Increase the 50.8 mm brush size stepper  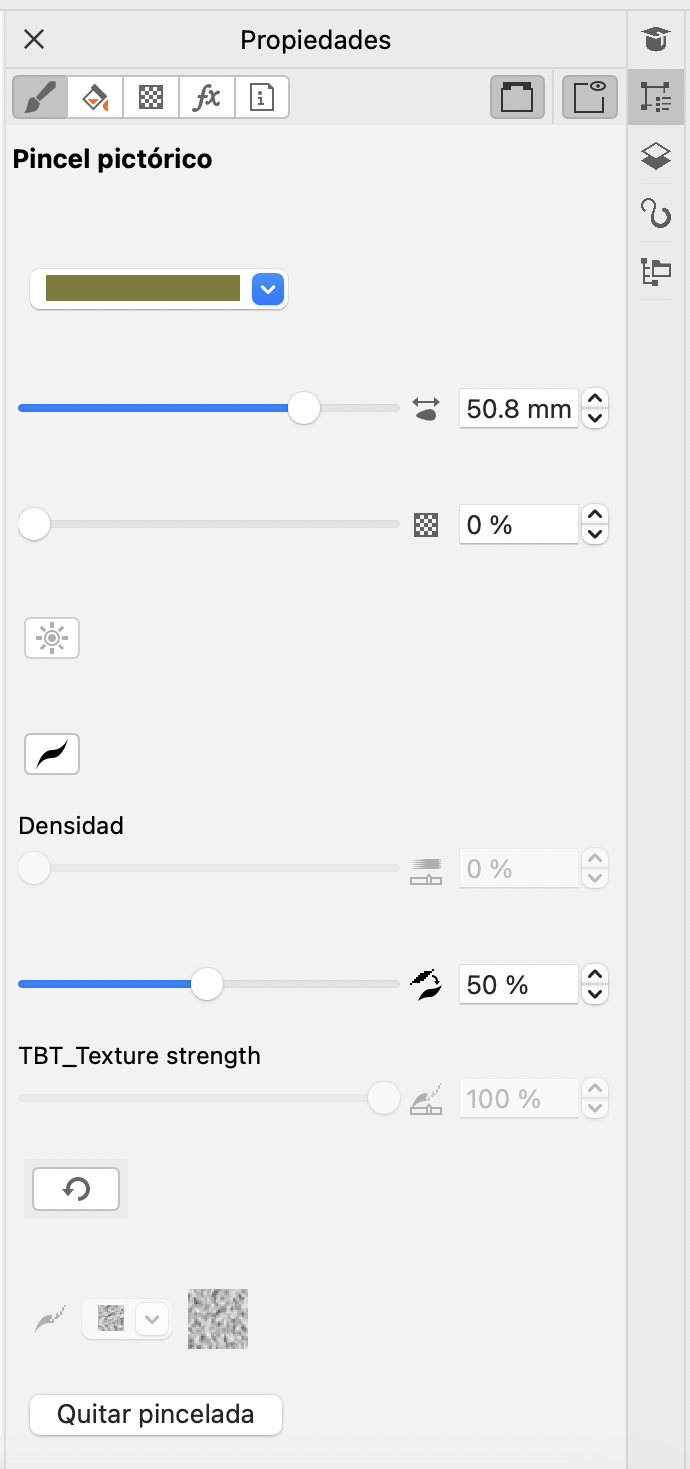tap(595, 398)
